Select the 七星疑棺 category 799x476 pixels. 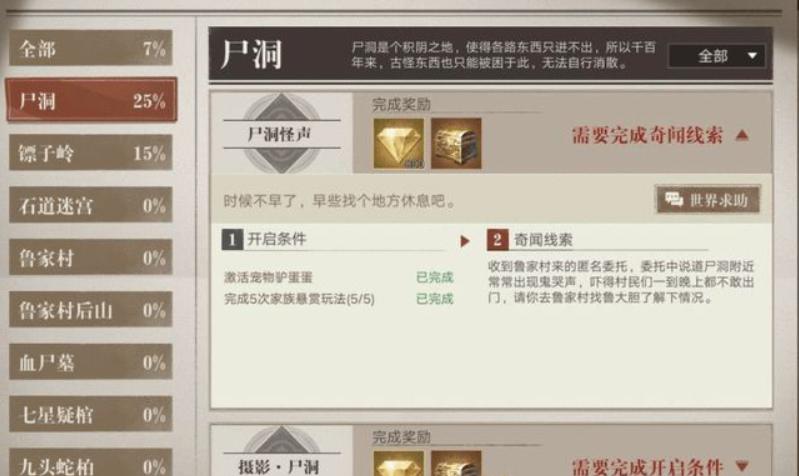point(91,414)
